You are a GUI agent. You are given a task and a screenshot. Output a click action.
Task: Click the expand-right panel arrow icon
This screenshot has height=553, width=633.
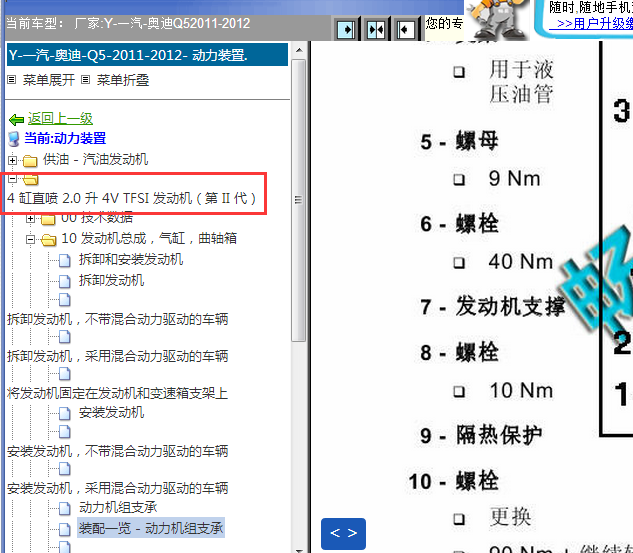[x=346, y=29]
